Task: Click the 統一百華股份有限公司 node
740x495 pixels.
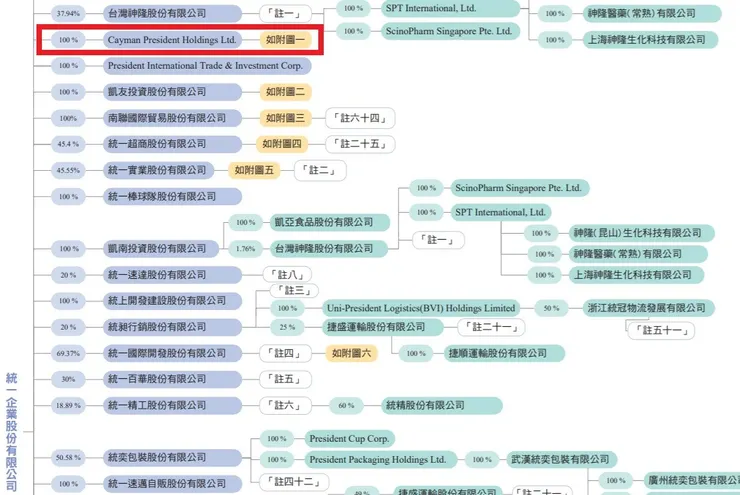Action: point(172,379)
